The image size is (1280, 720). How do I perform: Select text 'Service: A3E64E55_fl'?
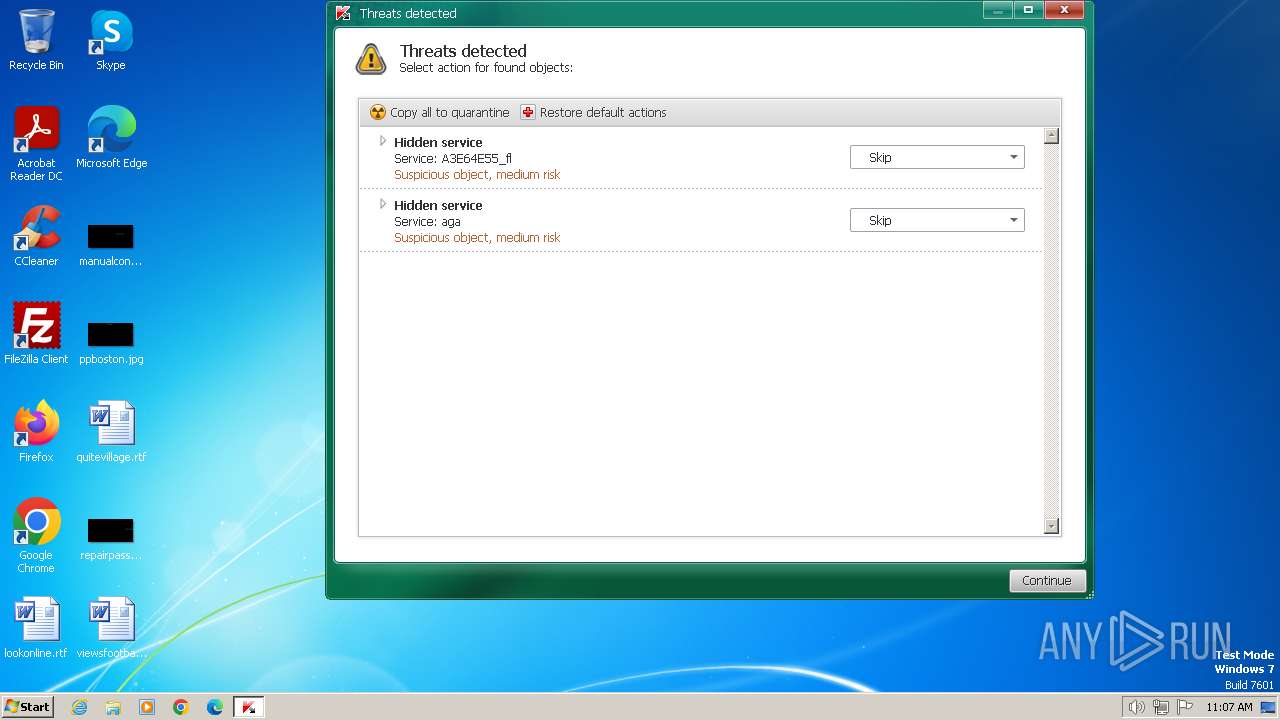(x=453, y=158)
